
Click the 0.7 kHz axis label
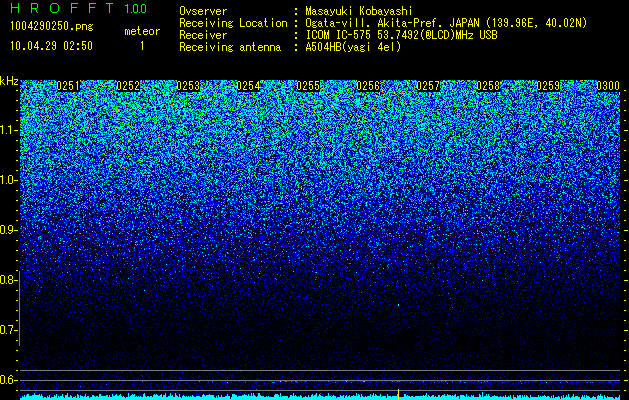pos(8,330)
